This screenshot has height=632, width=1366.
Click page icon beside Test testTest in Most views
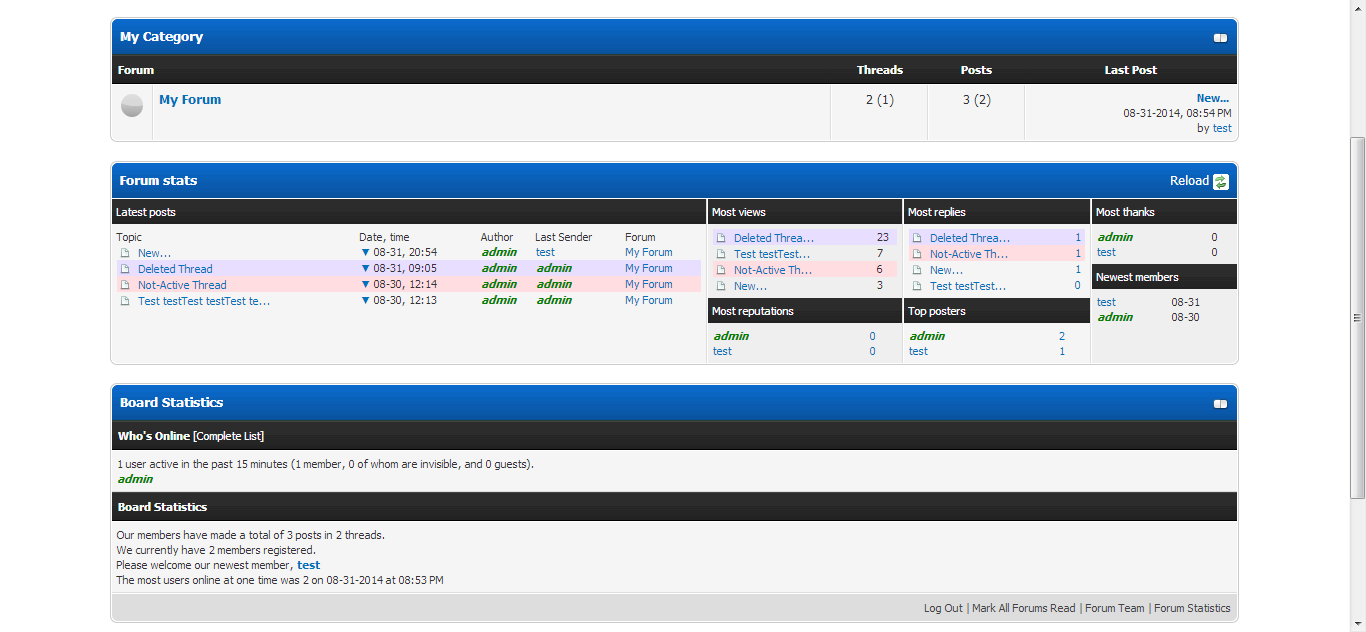tap(721, 254)
